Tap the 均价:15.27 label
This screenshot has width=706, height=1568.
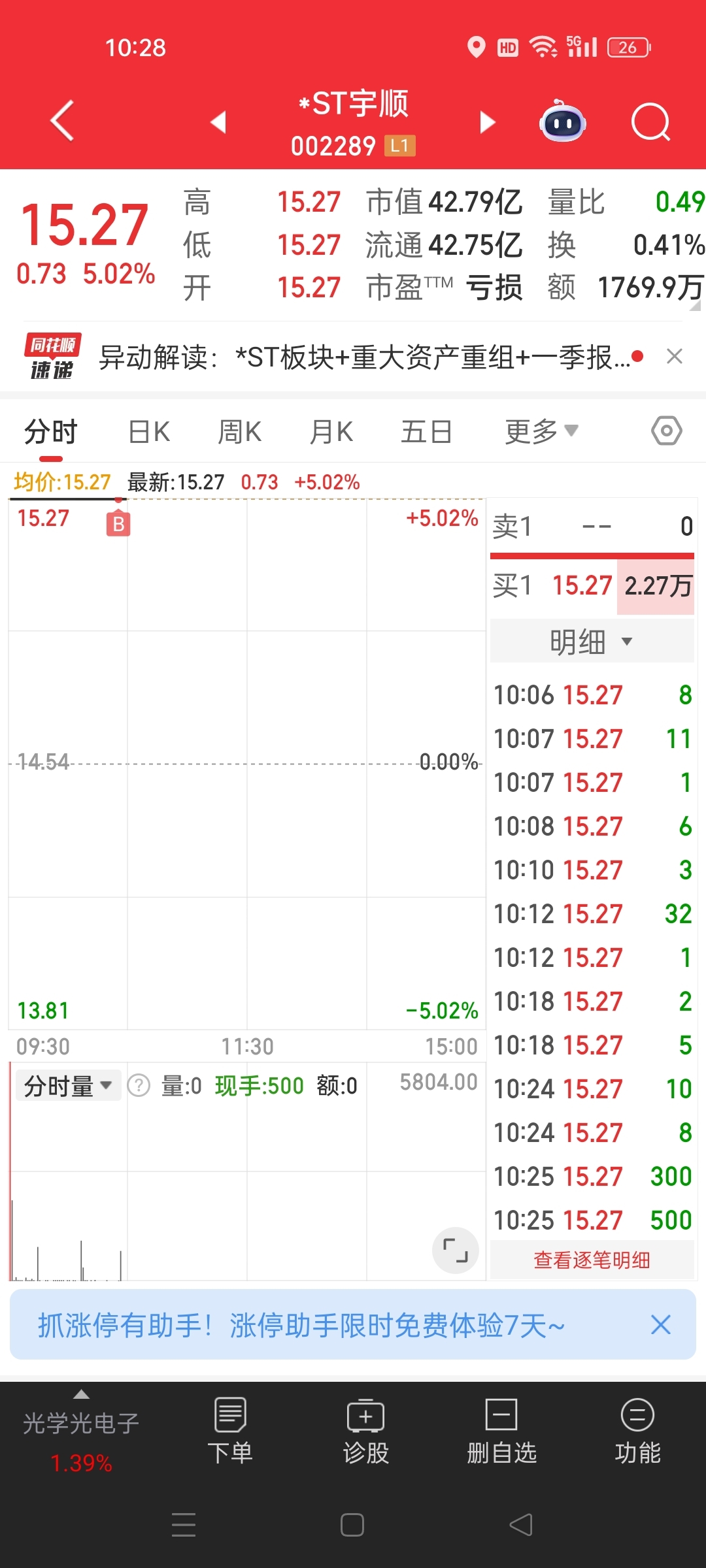point(62,482)
